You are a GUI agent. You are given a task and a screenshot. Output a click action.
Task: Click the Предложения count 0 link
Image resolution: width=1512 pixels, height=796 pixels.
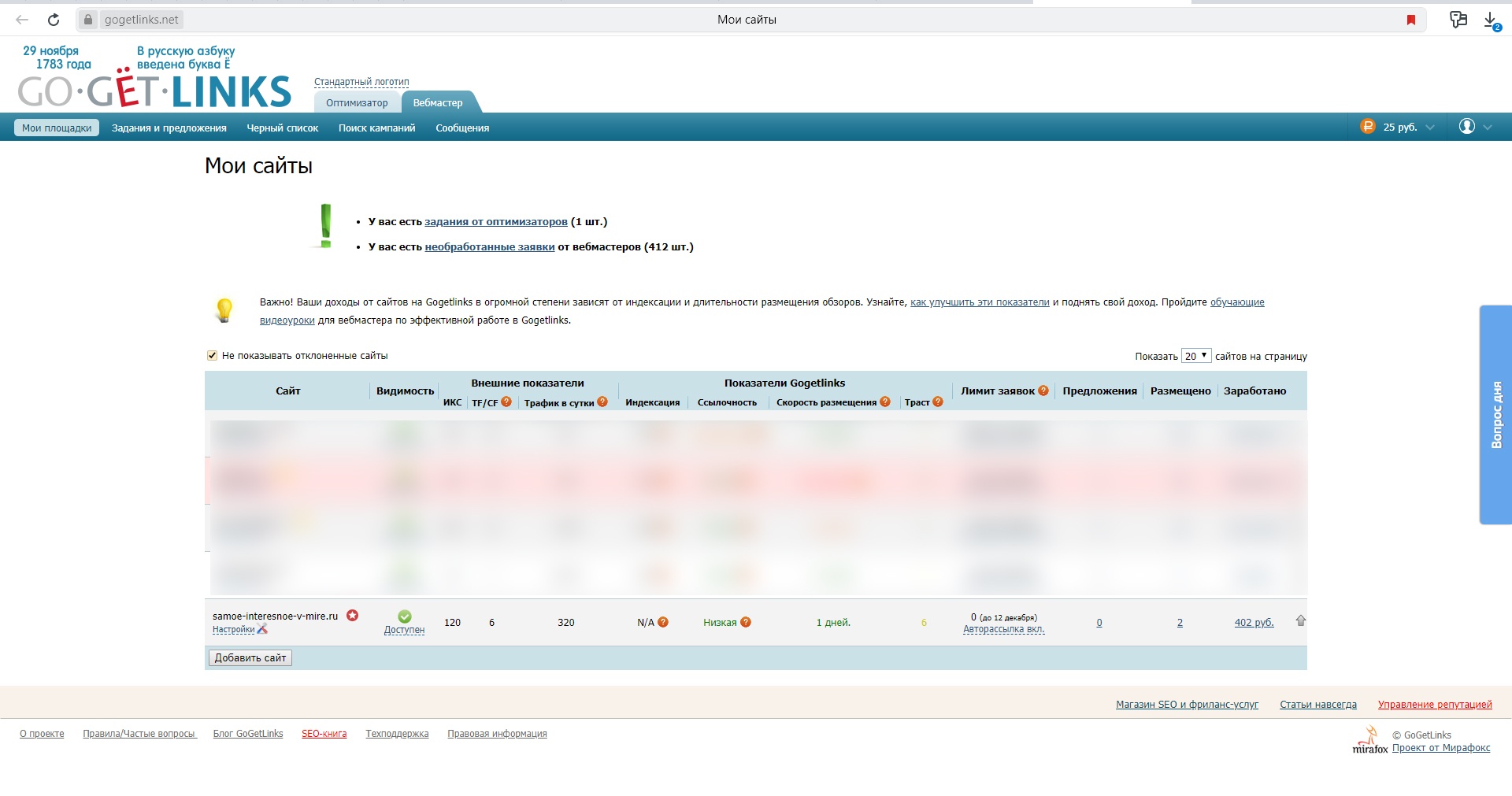(x=1099, y=622)
